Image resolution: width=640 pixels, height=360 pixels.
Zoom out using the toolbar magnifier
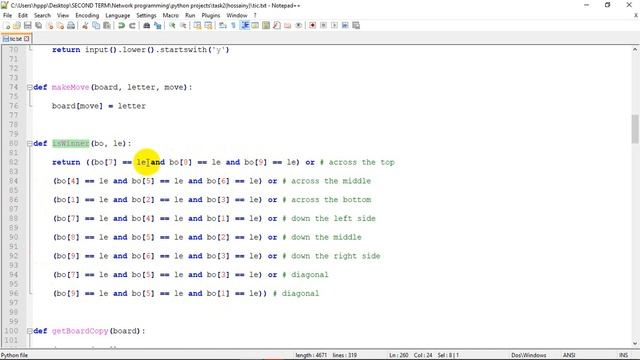pos(183,25)
